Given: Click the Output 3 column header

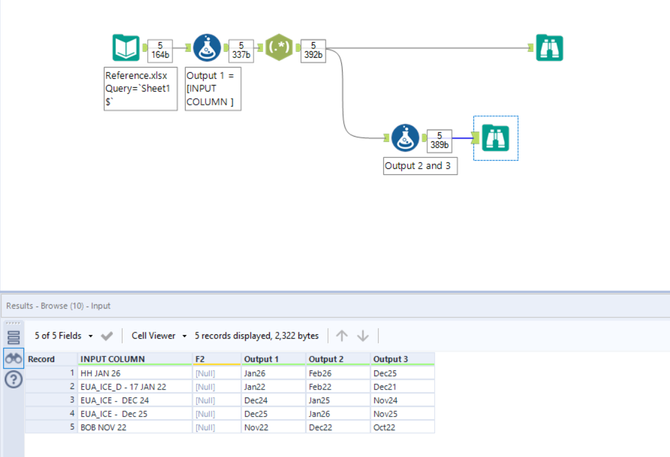Looking at the screenshot, I should coord(403,359).
